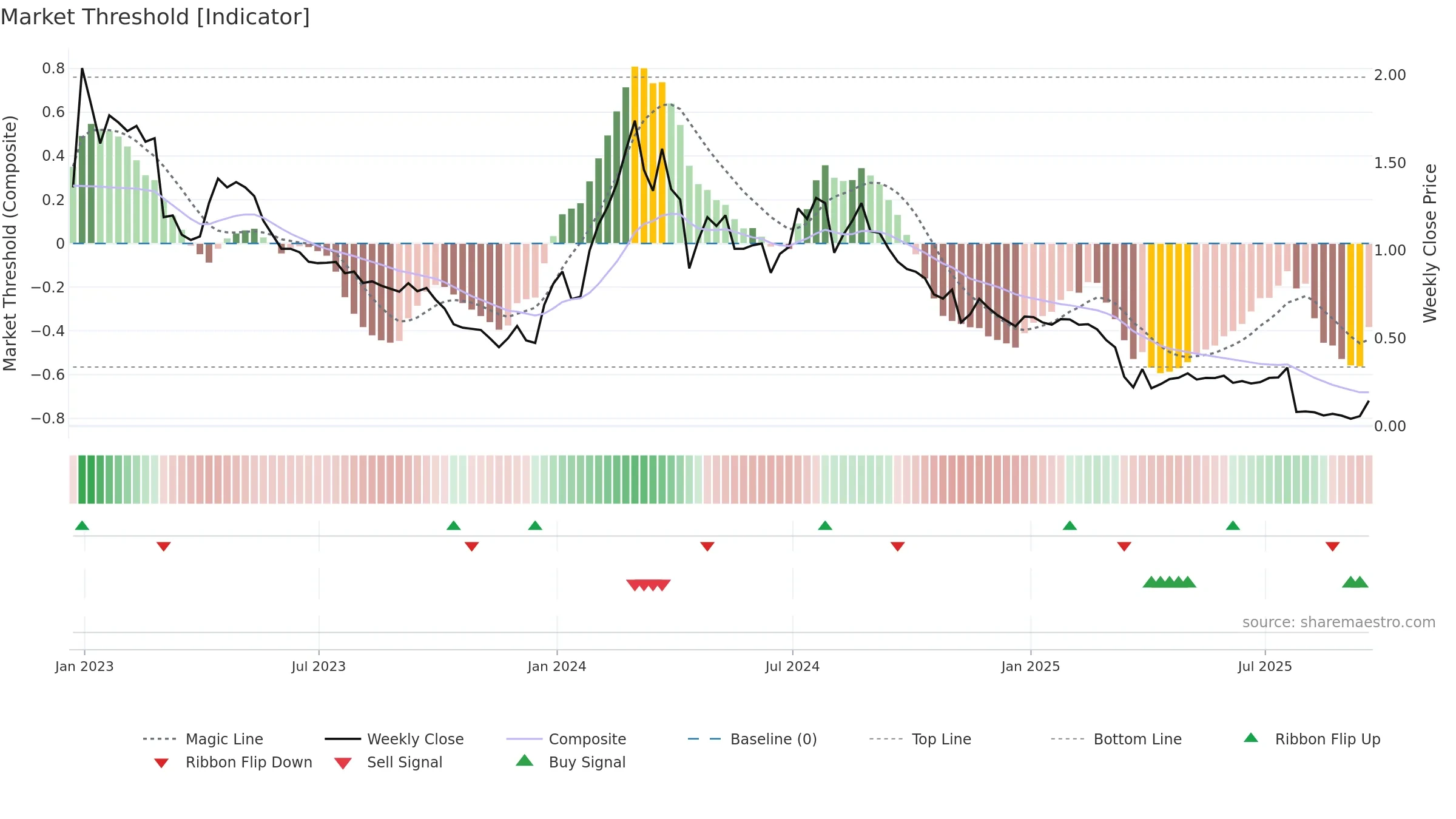Image resolution: width=1456 pixels, height=819 pixels.
Task: Click the Jan 2025 x-axis label
Action: [x=1031, y=666]
